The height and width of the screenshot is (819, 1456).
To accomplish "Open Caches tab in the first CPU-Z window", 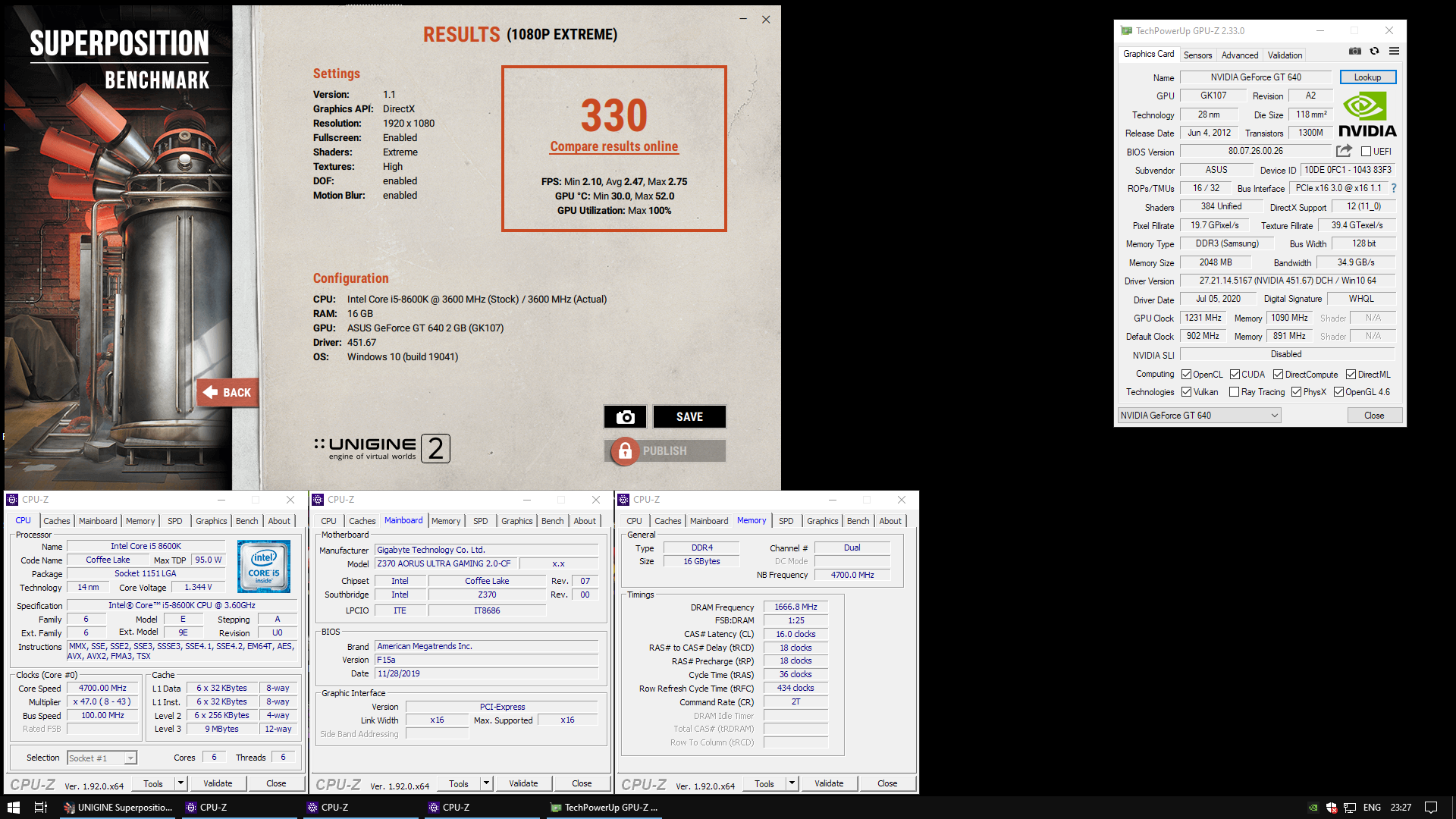I will pos(56,521).
